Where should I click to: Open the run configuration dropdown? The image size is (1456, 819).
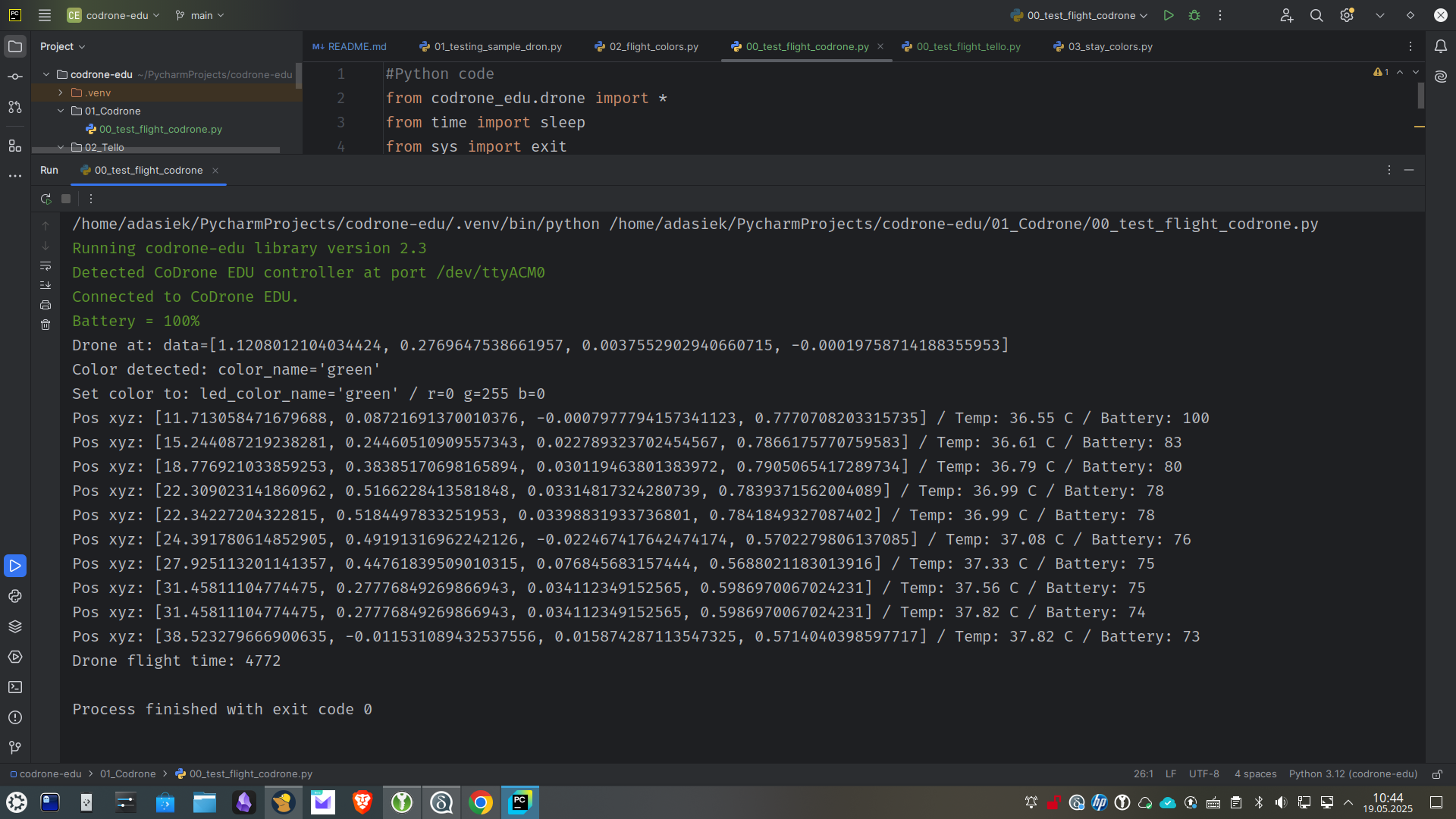(1080, 15)
